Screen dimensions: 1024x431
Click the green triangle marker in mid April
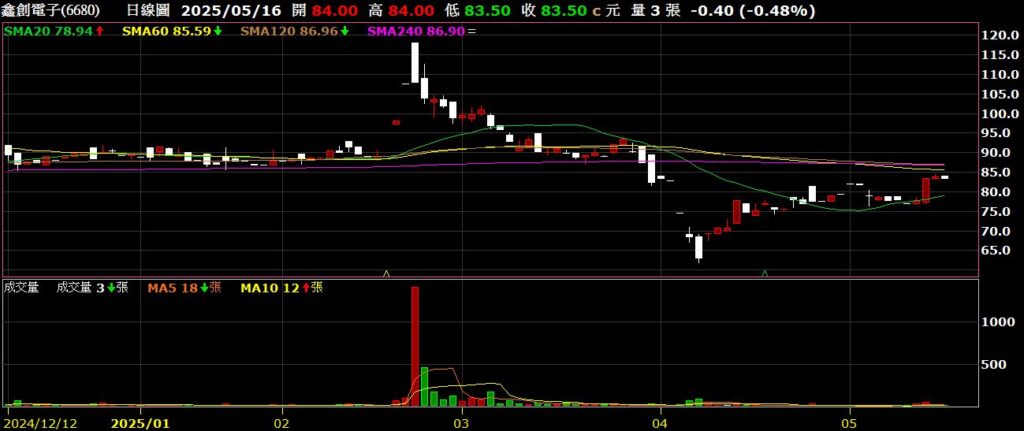pos(765,272)
